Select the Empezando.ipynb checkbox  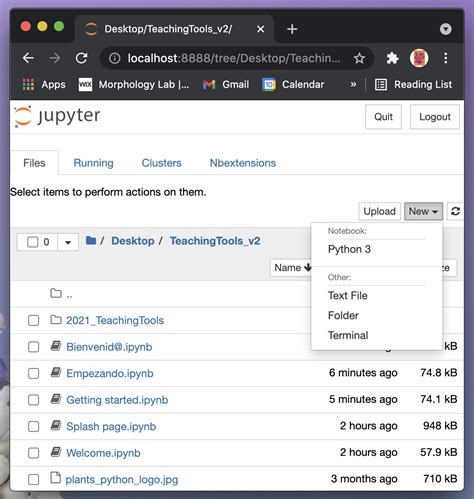click(33, 373)
